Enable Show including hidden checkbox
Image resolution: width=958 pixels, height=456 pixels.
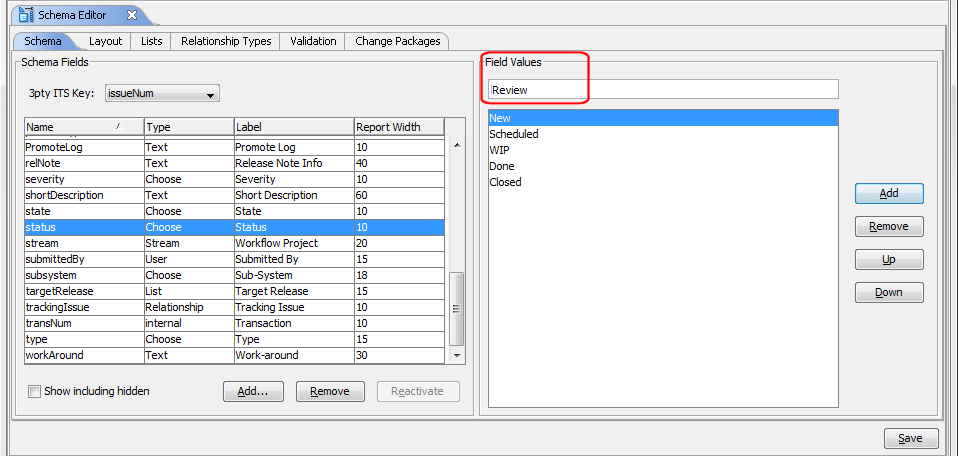coord(35,391)
